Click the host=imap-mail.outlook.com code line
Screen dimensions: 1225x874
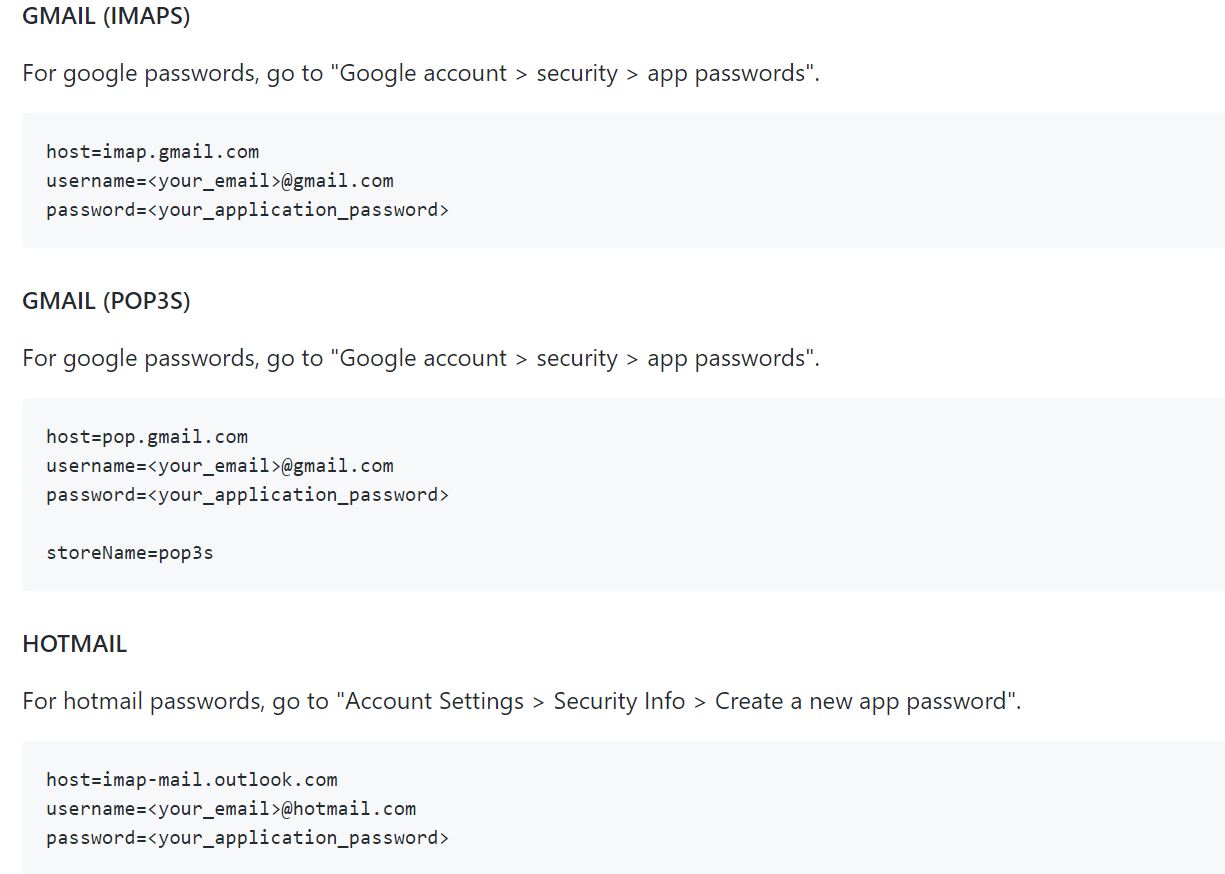click(x=191, y=780)
